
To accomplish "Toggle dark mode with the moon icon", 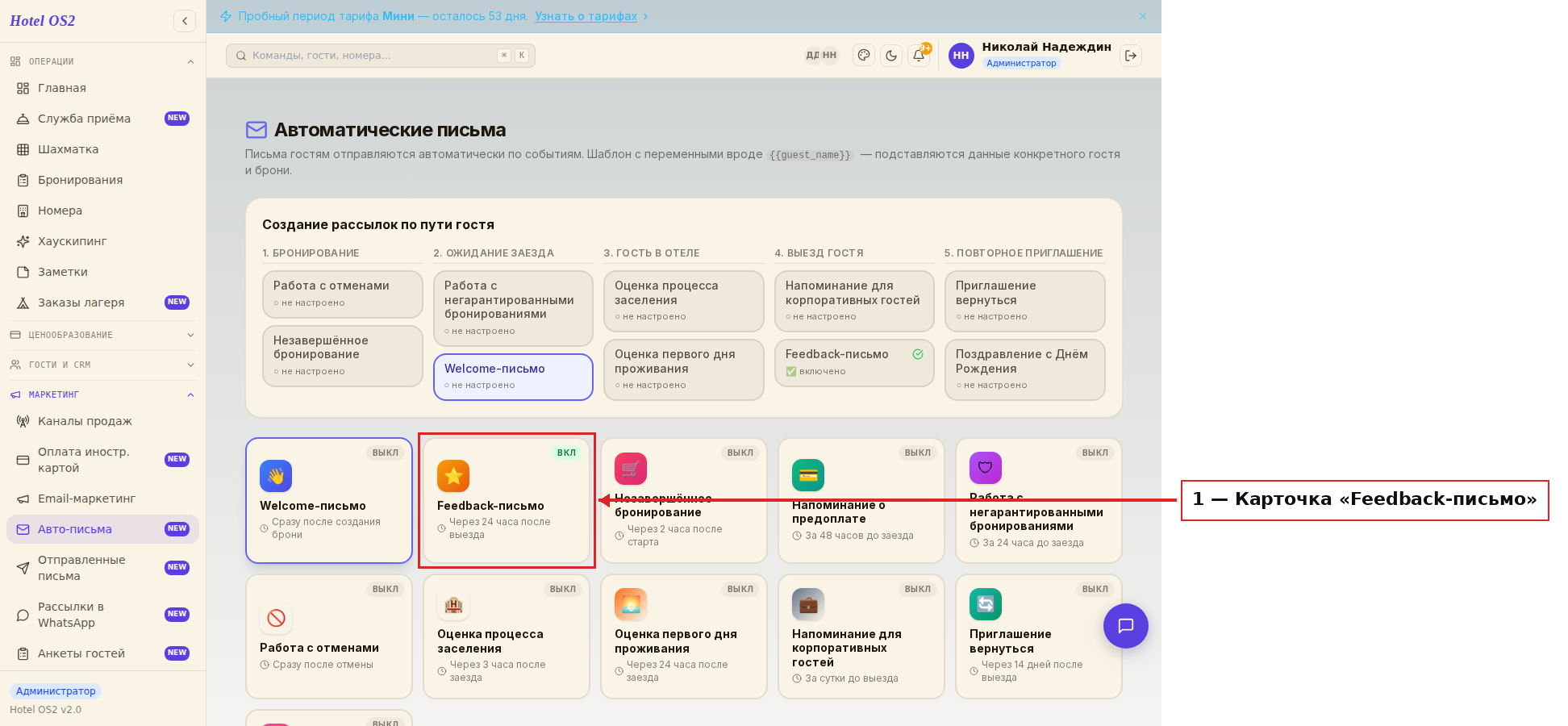I will coord(891,56).
